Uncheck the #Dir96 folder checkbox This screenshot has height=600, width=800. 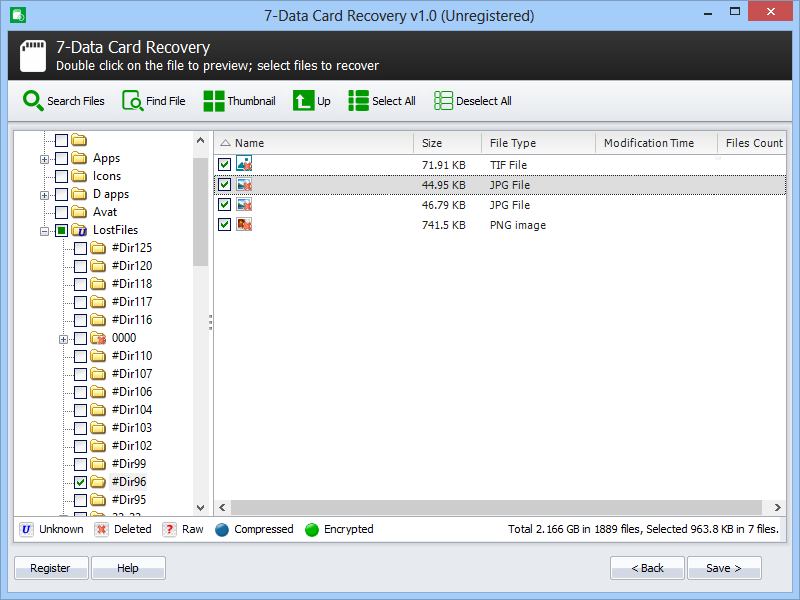click(79, 481)
